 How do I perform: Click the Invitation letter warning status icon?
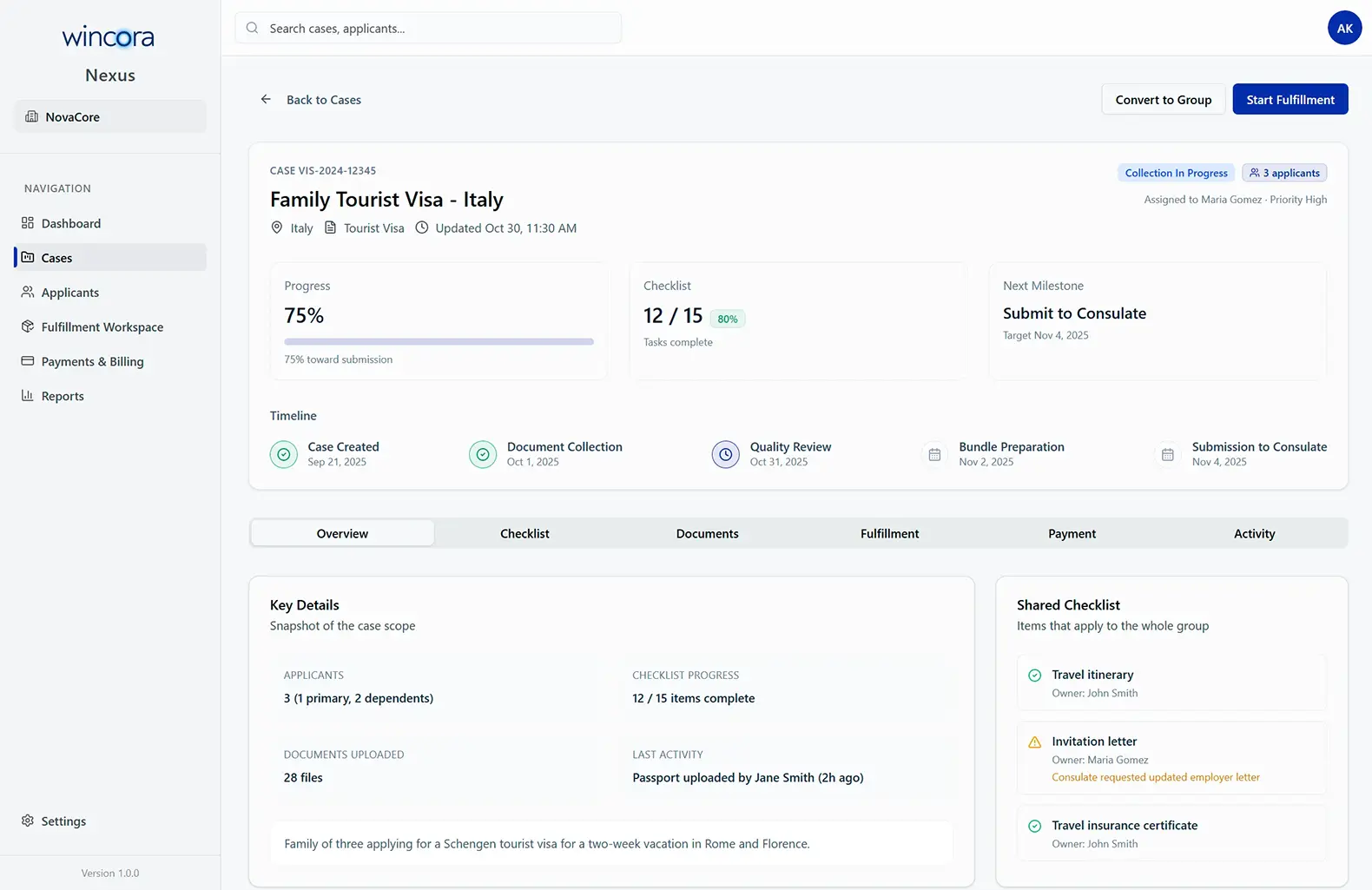pyautogui.click(x=1034, y=742)
